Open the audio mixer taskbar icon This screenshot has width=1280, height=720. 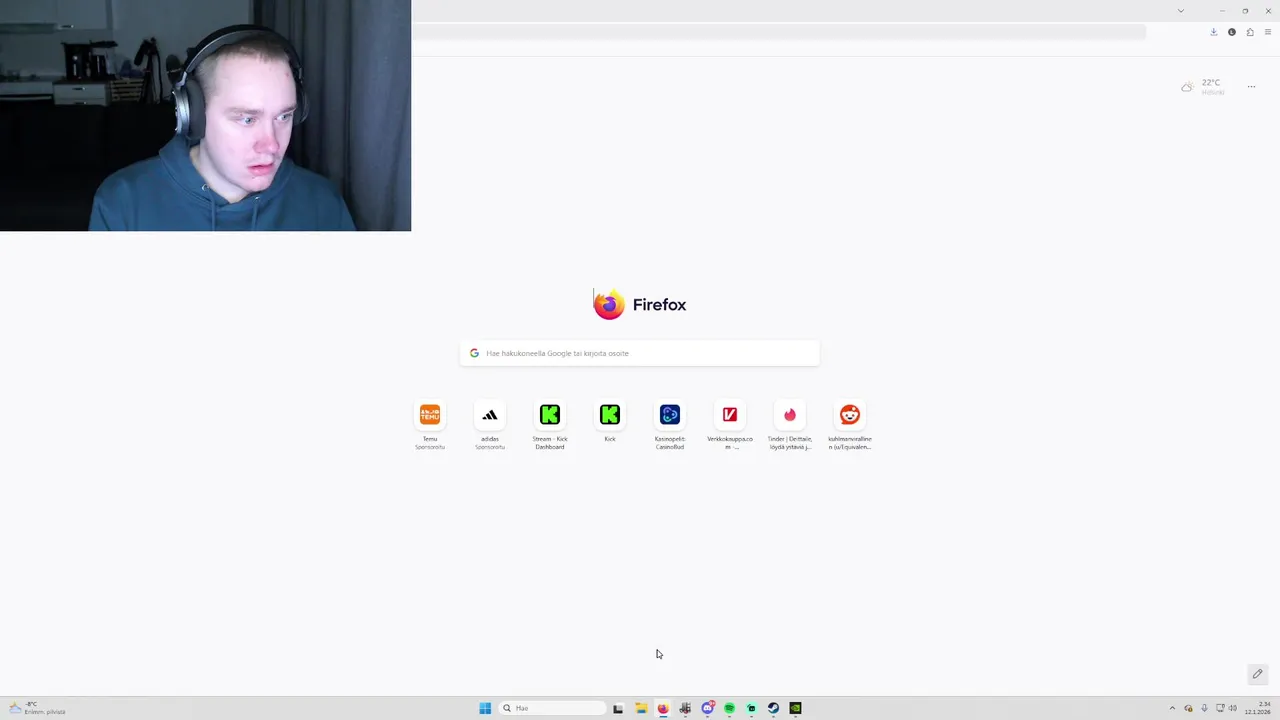coord(685,708)
